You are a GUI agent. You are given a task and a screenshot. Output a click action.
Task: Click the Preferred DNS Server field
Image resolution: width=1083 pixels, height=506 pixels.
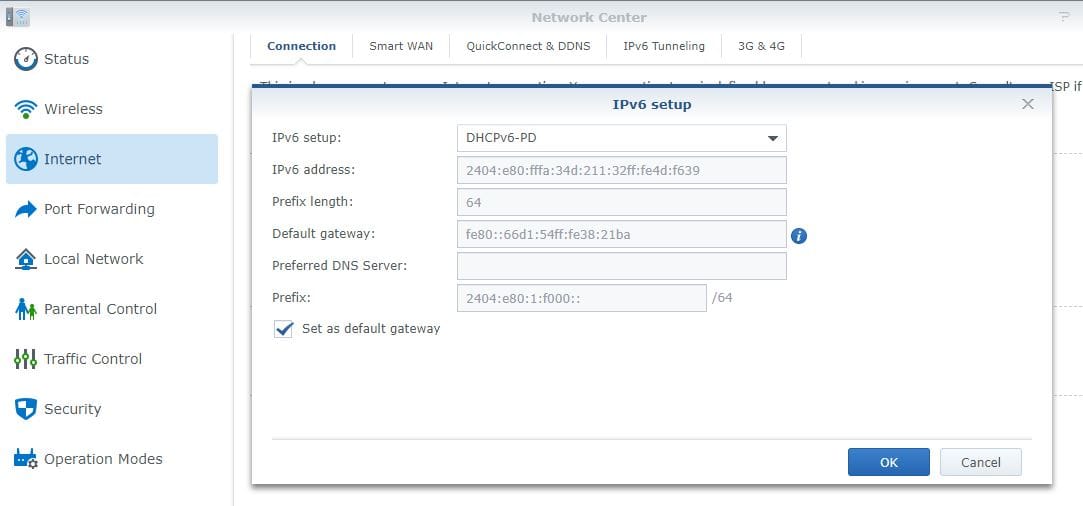(621, 266)
